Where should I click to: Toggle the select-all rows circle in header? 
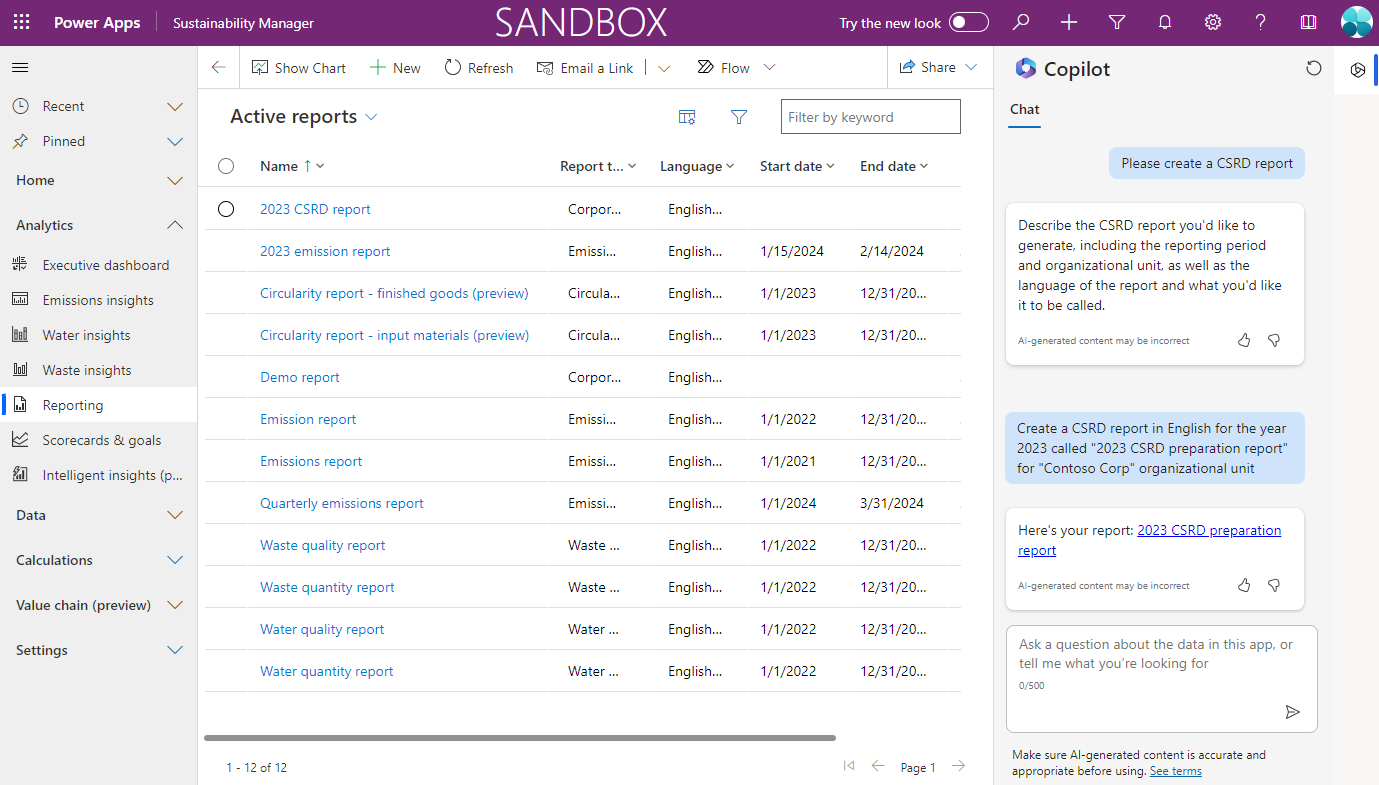tap(226, 166)
